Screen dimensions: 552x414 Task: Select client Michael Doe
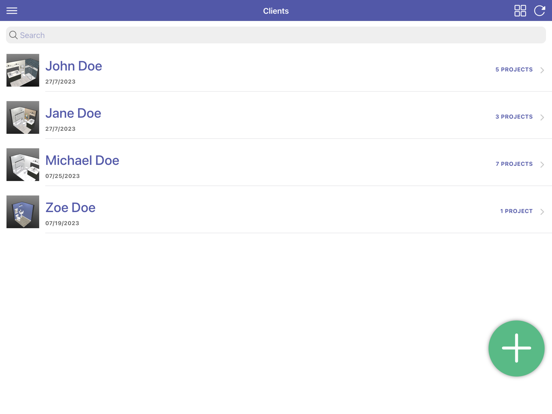pyautogui.click(x=82, y=160)
